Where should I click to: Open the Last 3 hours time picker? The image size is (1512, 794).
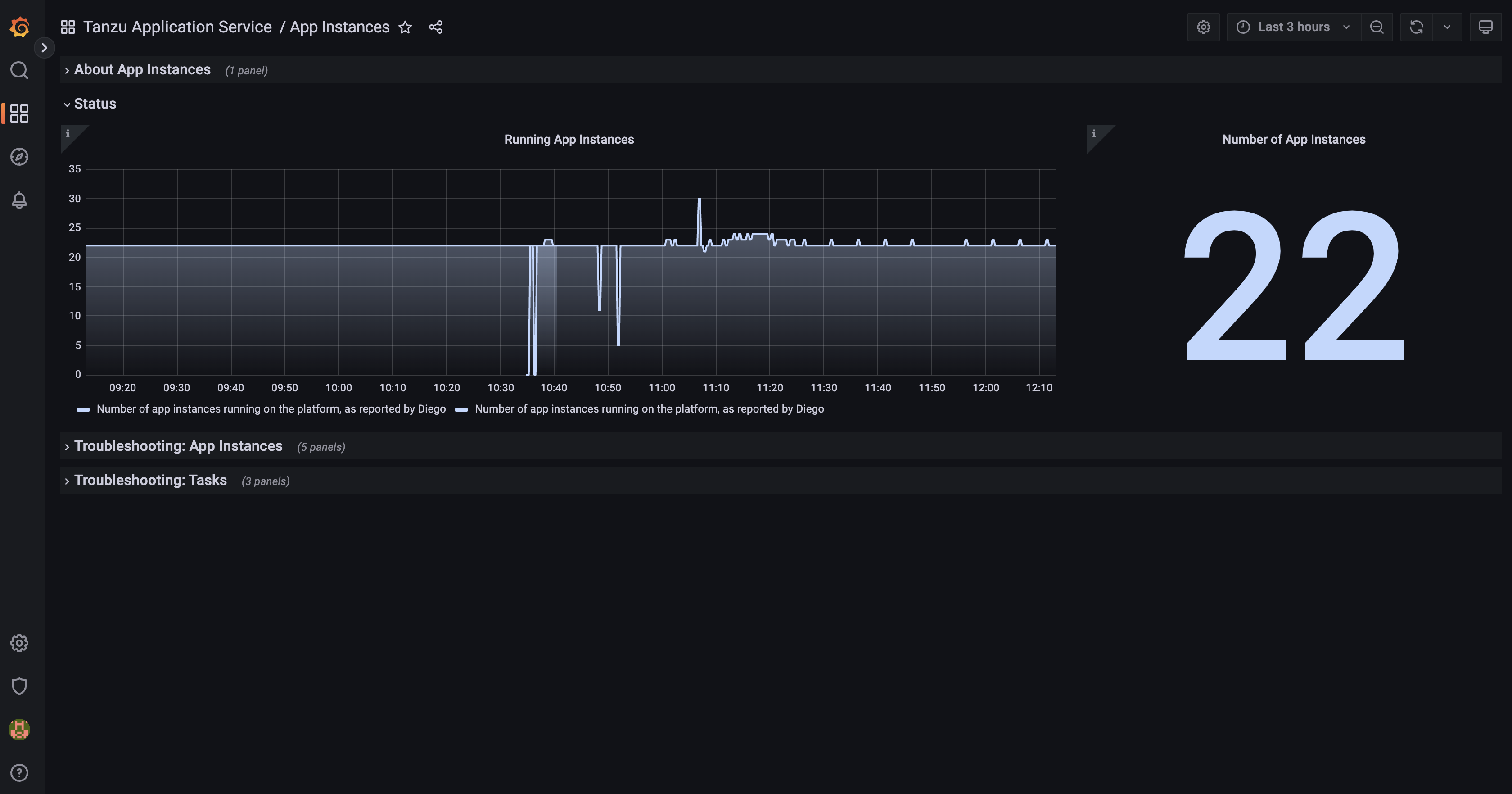coord(1293,27)
